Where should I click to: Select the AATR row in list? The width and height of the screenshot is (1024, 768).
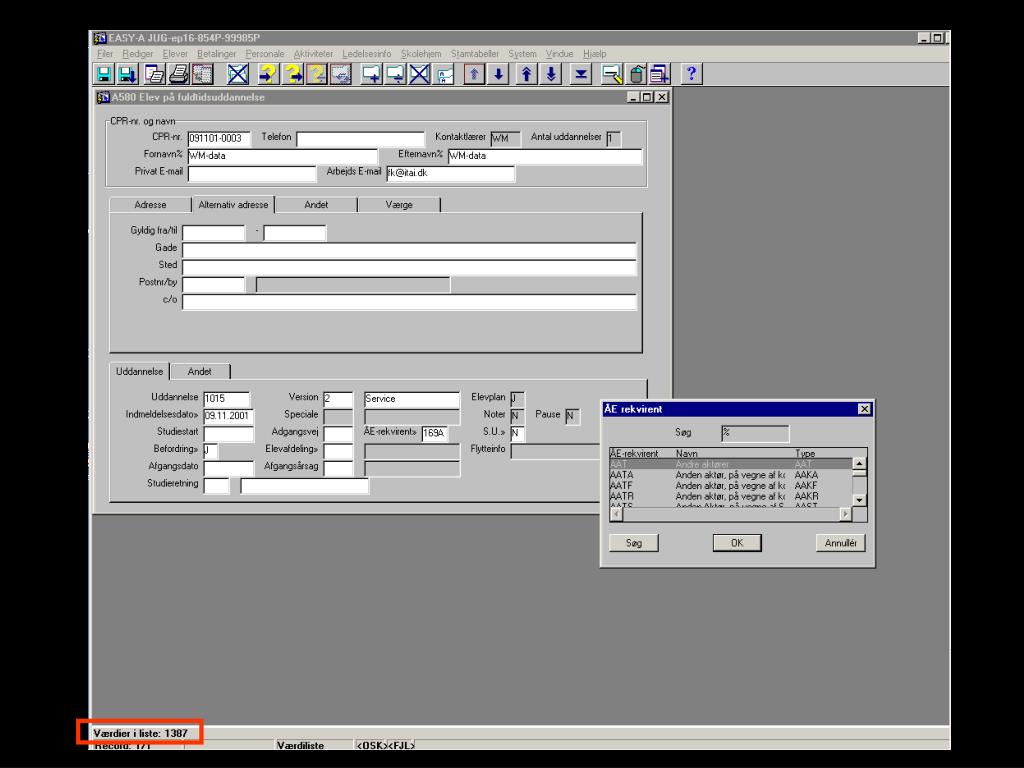[730, 496]
